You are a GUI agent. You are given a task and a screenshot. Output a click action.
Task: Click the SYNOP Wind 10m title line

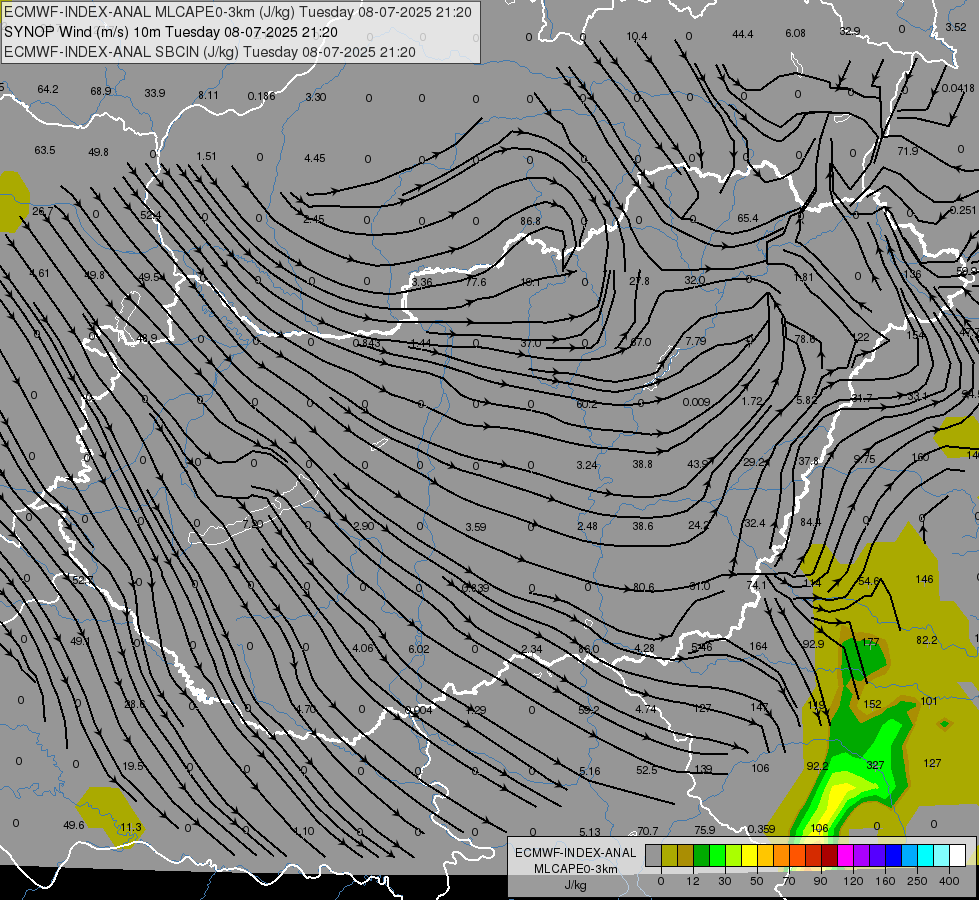[x=171, y=32]
